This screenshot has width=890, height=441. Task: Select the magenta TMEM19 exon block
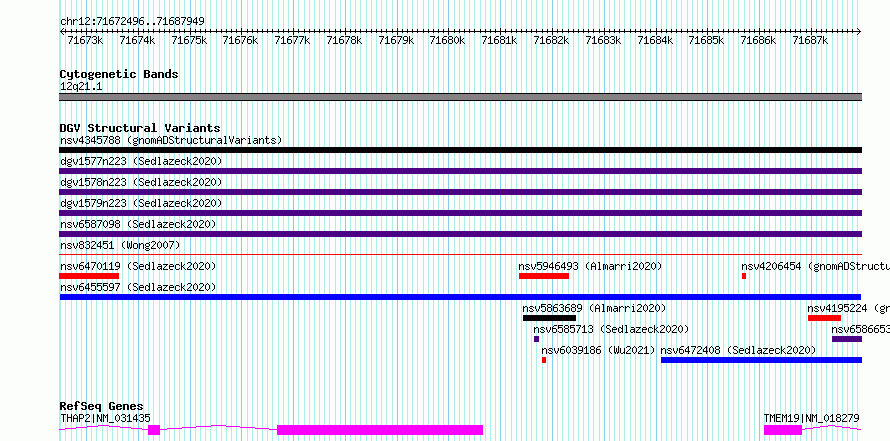click(x=783, y=430)
